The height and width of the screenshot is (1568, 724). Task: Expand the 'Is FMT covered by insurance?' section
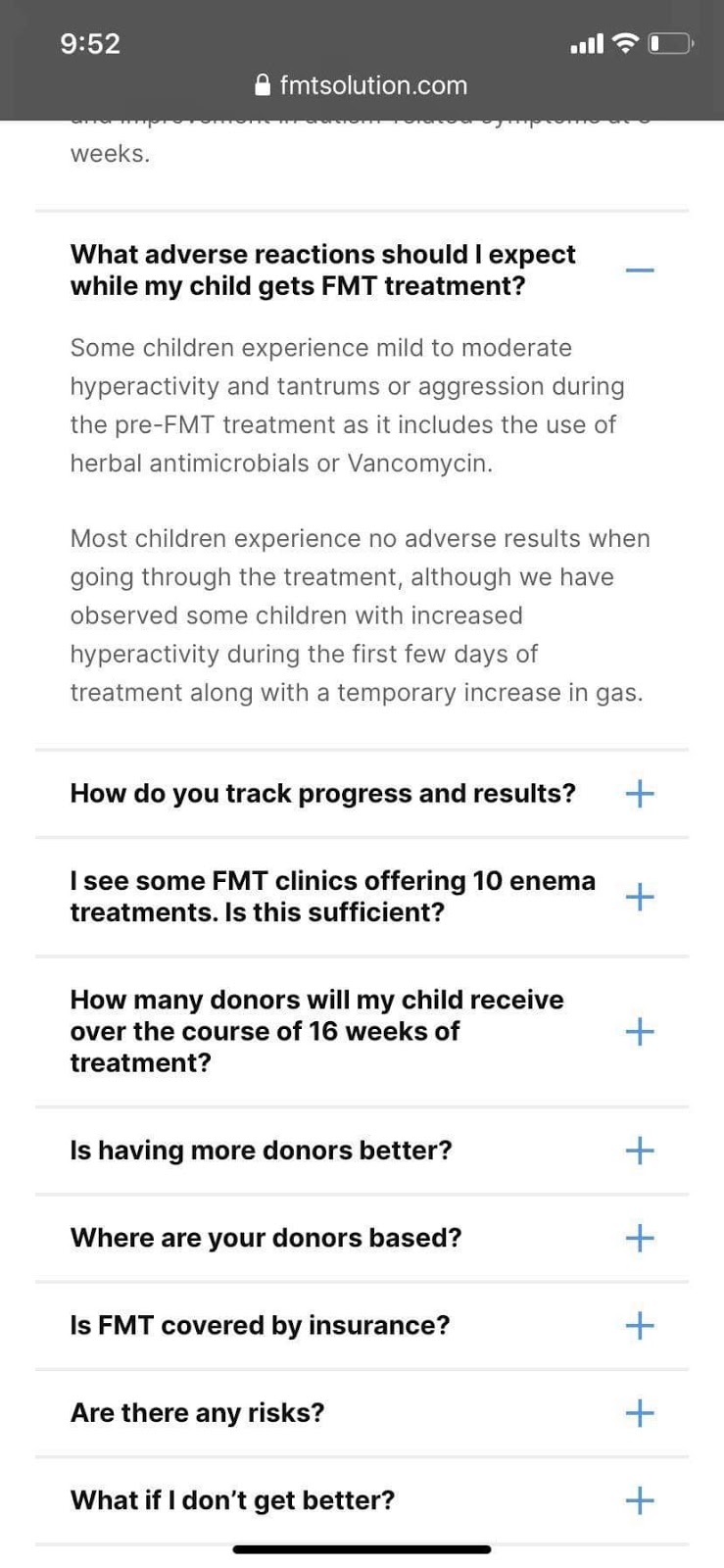[x=260, y=1325]
